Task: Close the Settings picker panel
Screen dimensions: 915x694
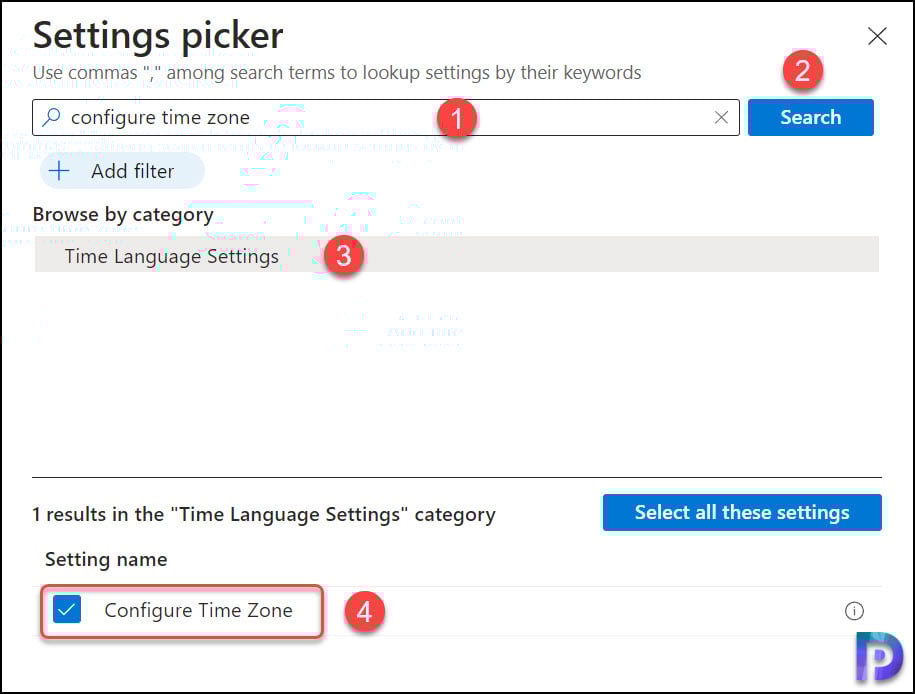Action: (877, 36)
